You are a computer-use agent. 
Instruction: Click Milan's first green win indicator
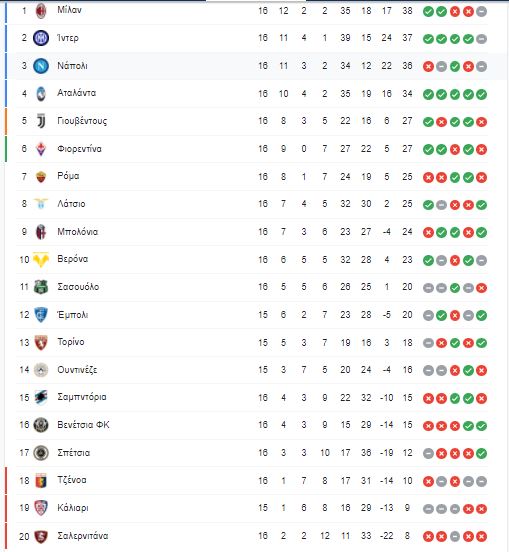[x=428, y=12]
